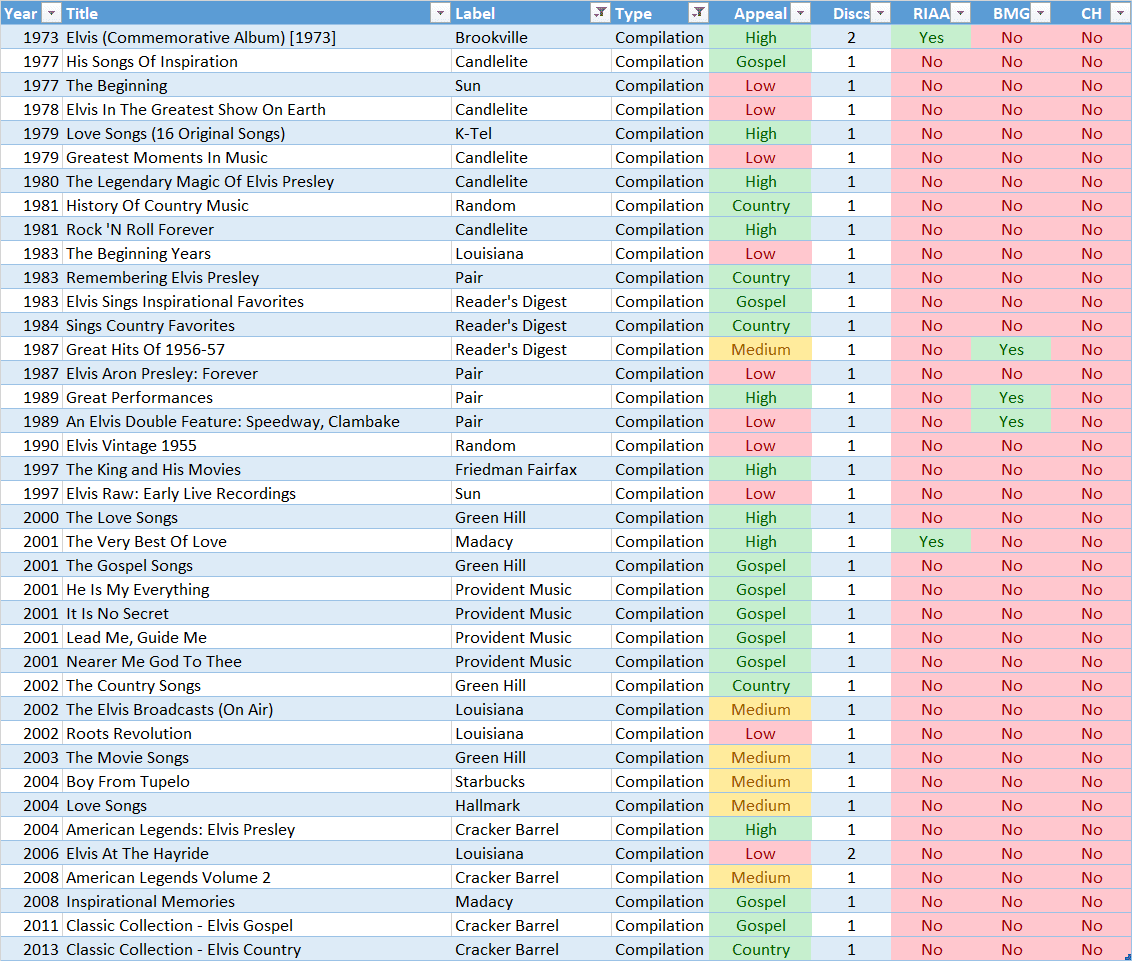Screen dimensions: 1132x961
Task: Open the BMG column filter dropdown
Action: point(1040,13)
